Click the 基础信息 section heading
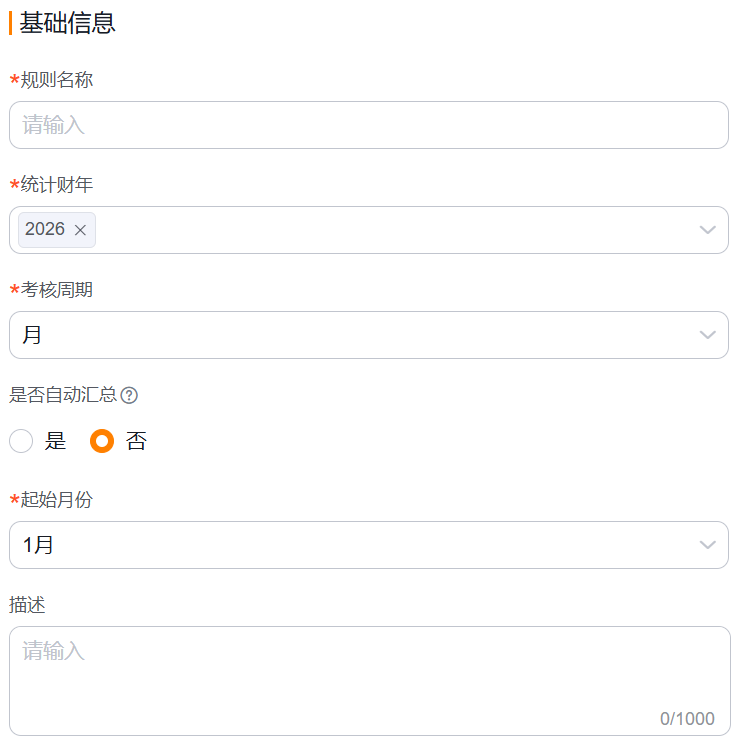744x744 pixels. point(67,23)
